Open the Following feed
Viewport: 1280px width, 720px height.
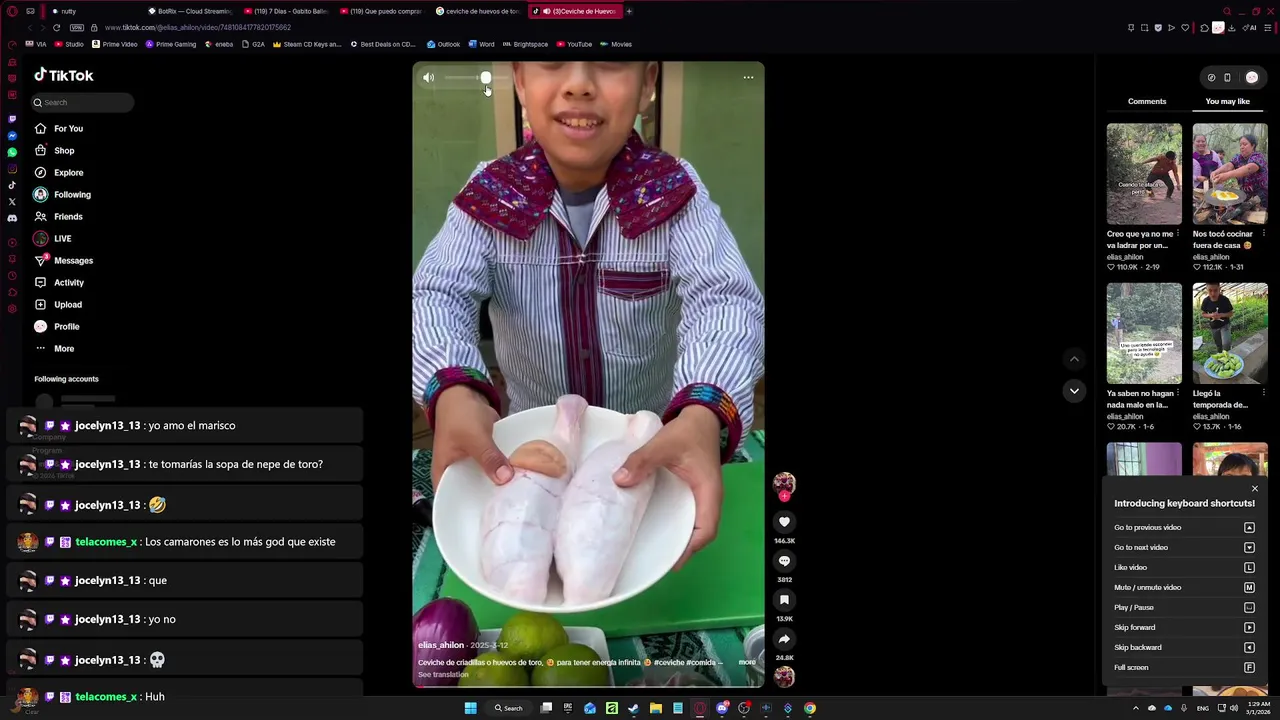point(62,195)
